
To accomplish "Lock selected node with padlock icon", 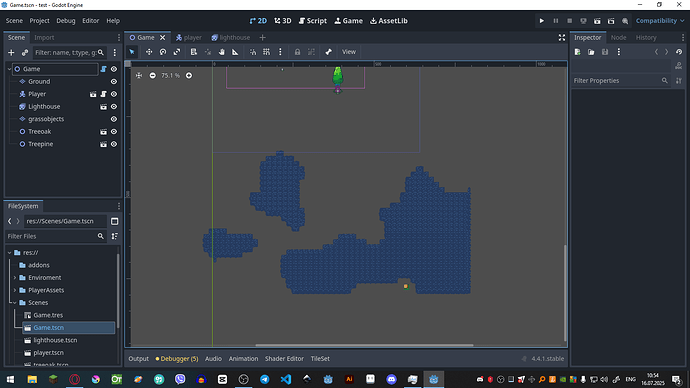I will [x=297, y=52].
